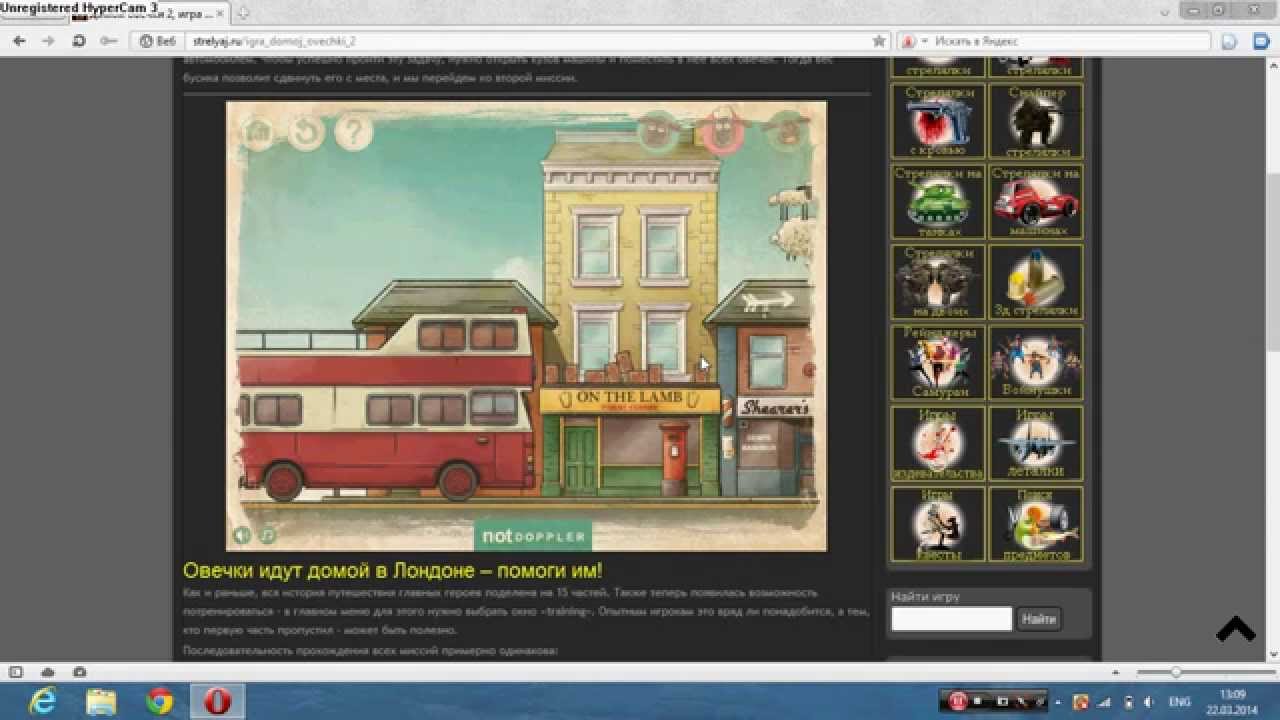Open the two-player shooters category thumbnail
This screenshot has width=1280, height=720.
(x=937, y=281)
